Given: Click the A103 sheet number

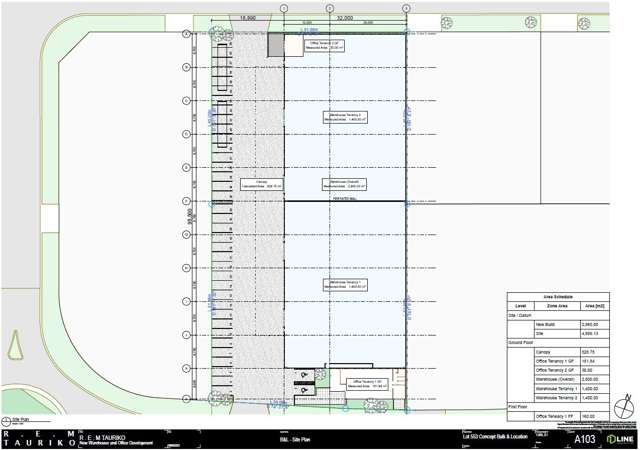Looking at the screenshot, I should pos(585,438).
